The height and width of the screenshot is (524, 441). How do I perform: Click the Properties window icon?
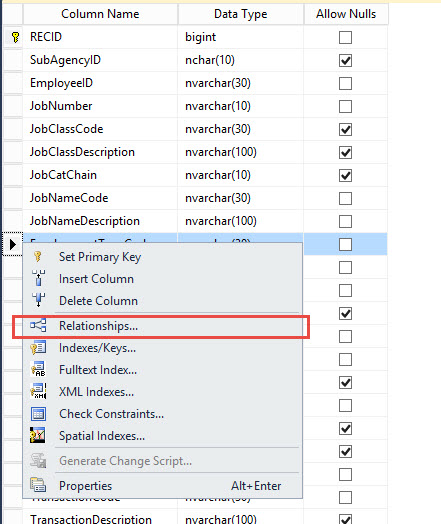(38, 485)
